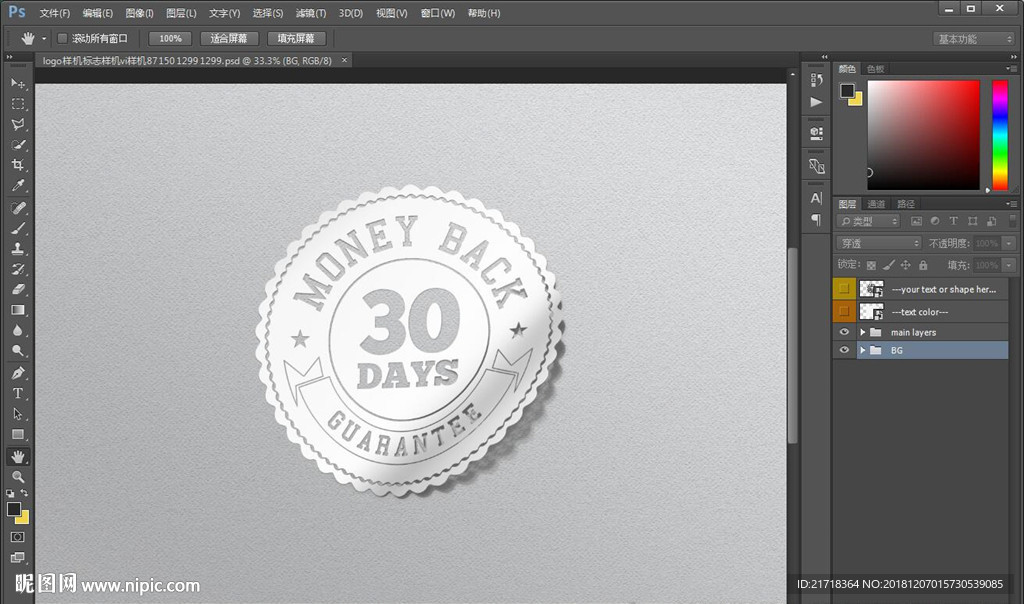Pick the Zoom magnifier tool
The height and width of the screenshot is (604, 1024).
pos(18,477)
